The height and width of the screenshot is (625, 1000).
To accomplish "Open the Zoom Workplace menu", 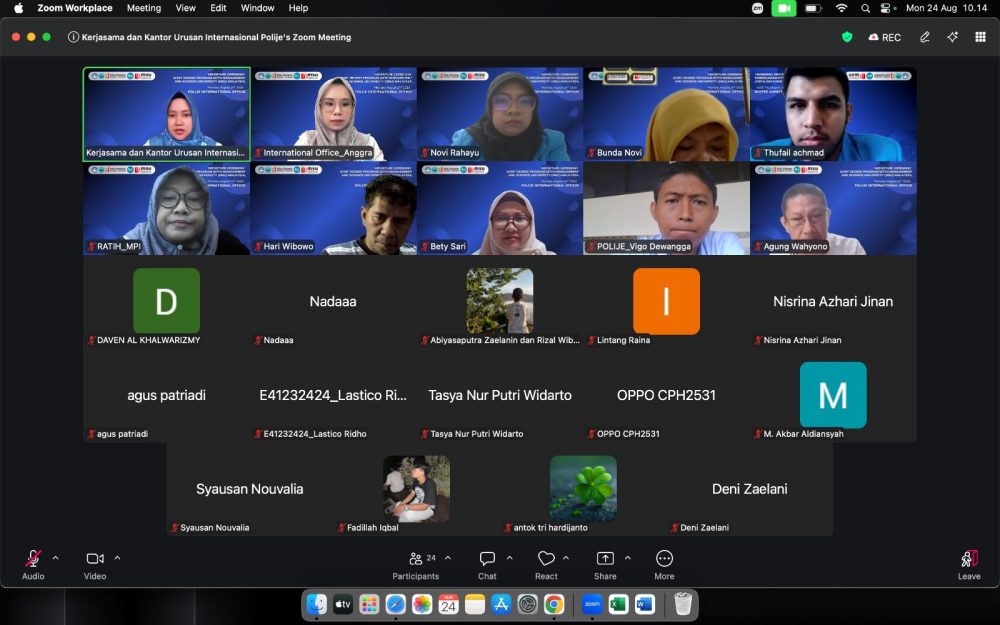I will (75, 8).
